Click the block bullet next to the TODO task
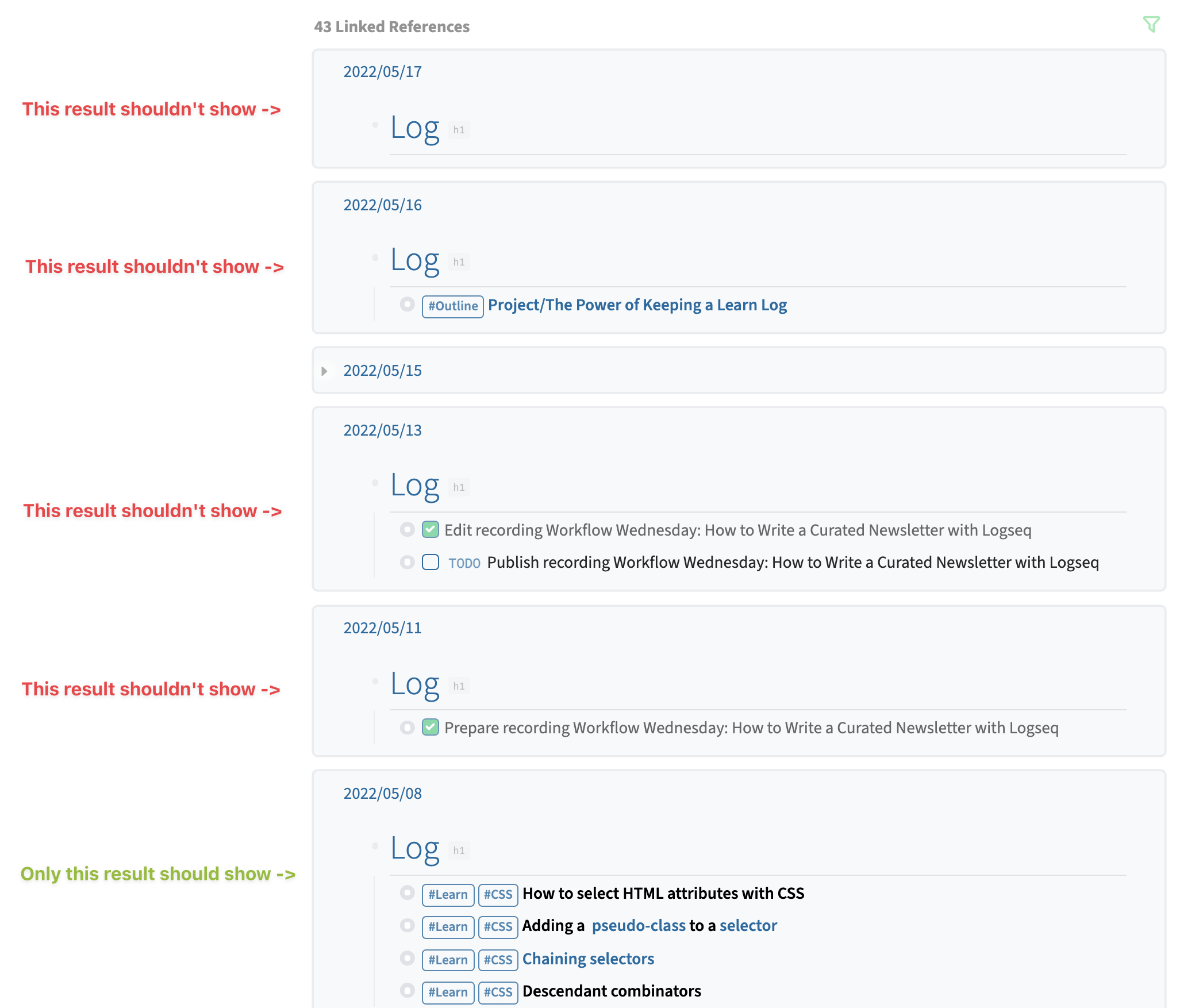Viewport: 1199px width, 1008px height. coord(408,562)
